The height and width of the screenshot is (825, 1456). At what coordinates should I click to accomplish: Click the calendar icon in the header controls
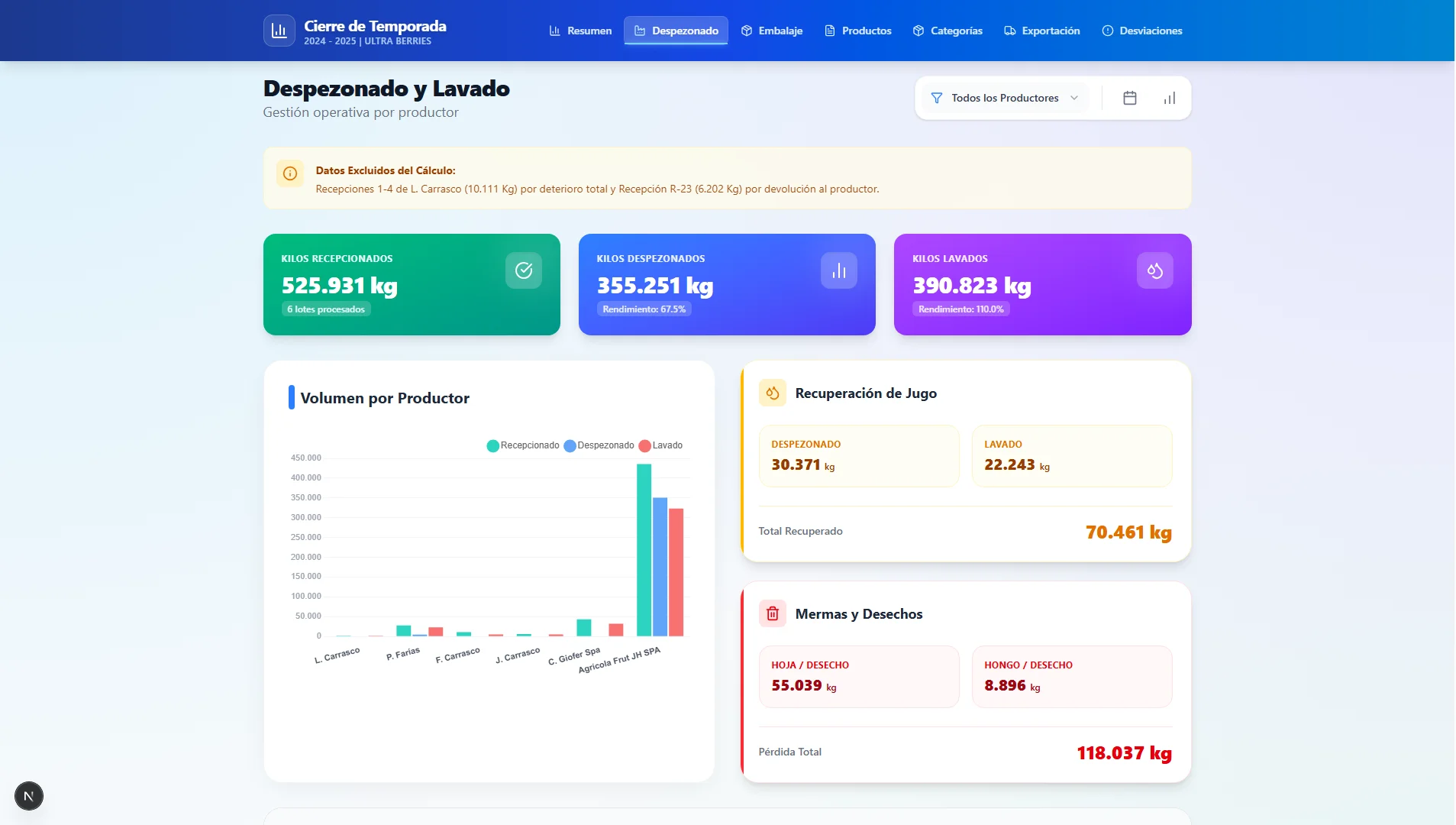(x=1130, y=98)
